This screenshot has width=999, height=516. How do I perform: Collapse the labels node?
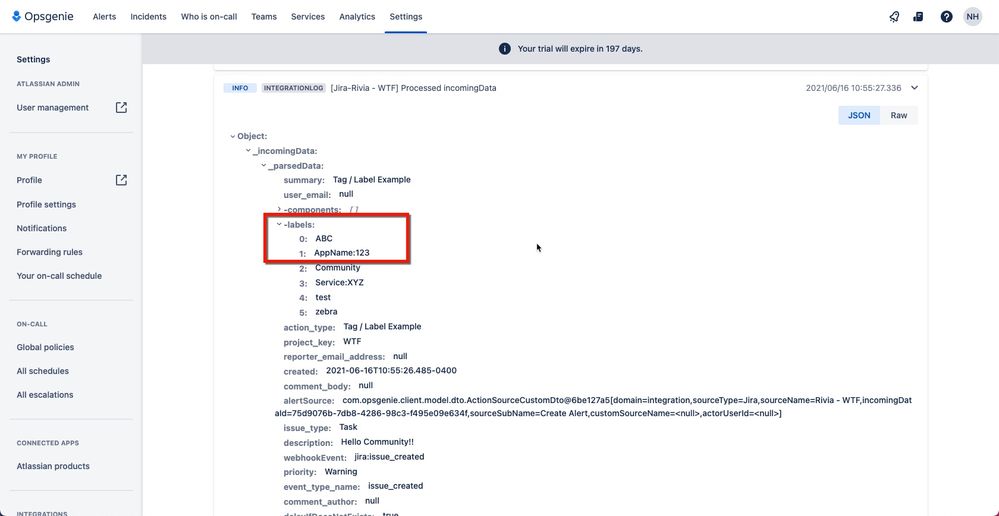click(279, 224)
